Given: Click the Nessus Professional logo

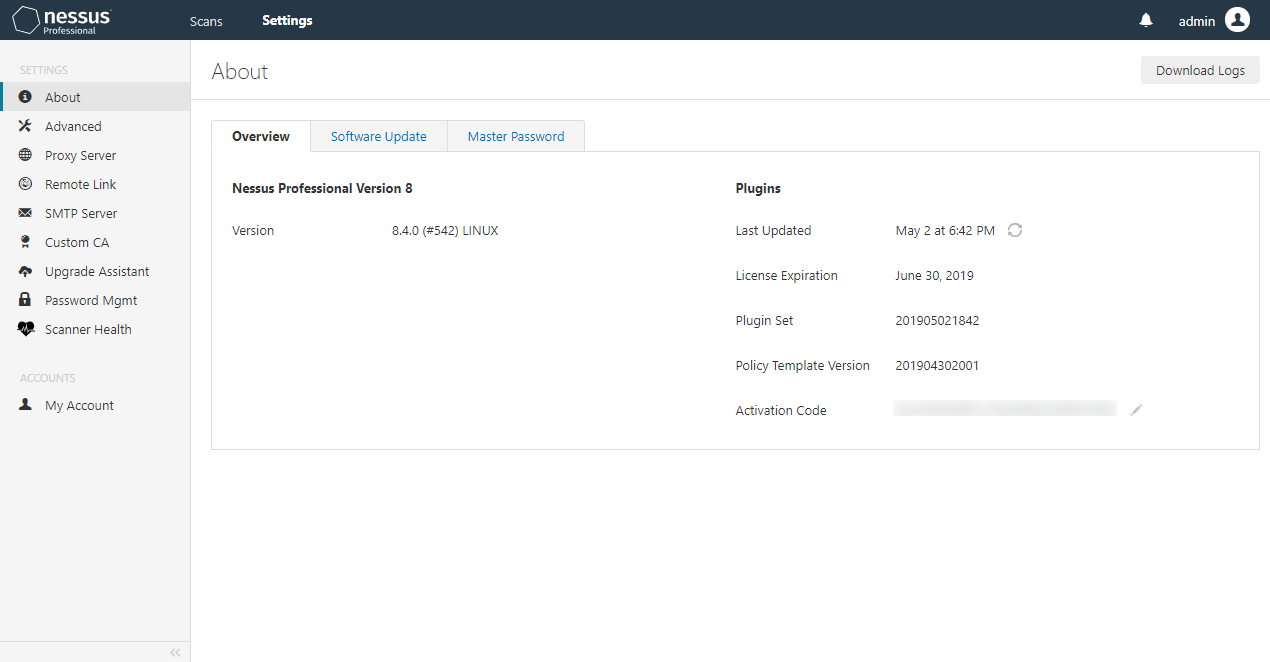Looking at the screenshot, I should click(x=62, y=20).
